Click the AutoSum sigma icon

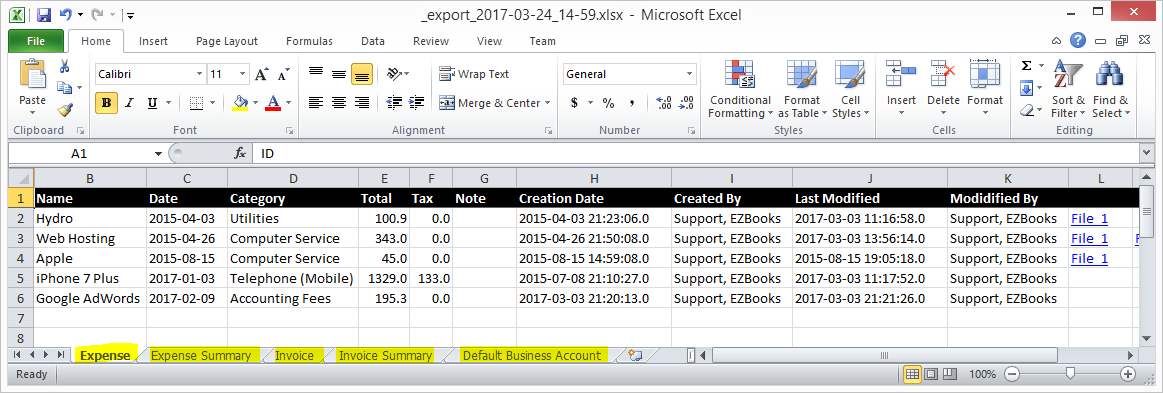coord(1027,66)
